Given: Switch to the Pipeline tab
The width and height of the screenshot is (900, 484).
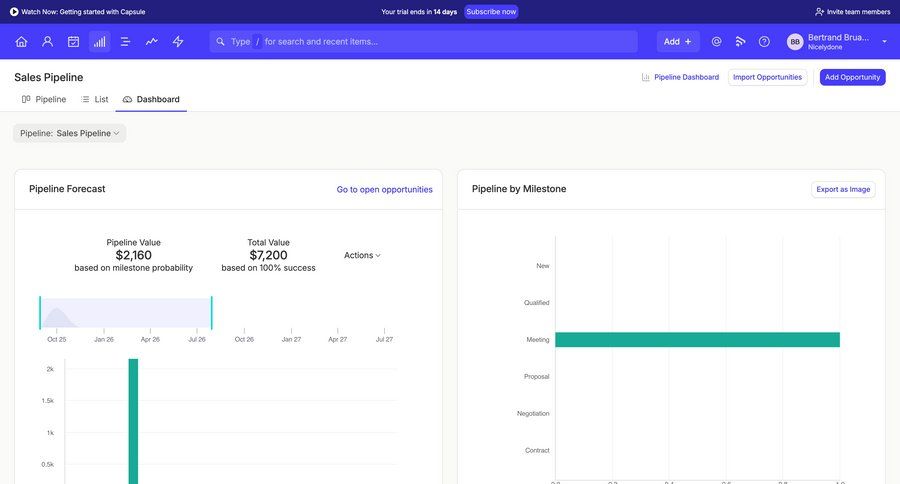Looking at the screenshot, I should [44, 99].
